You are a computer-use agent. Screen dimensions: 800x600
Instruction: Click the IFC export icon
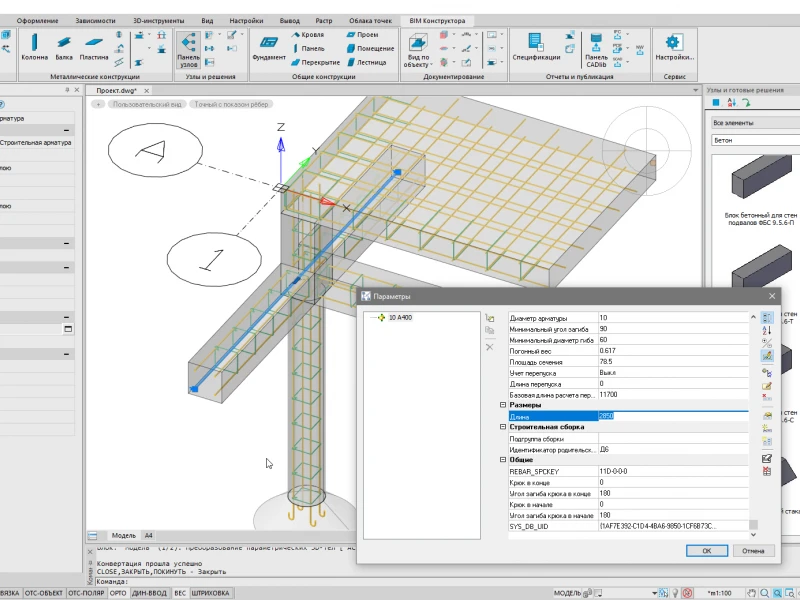(617, 35)
